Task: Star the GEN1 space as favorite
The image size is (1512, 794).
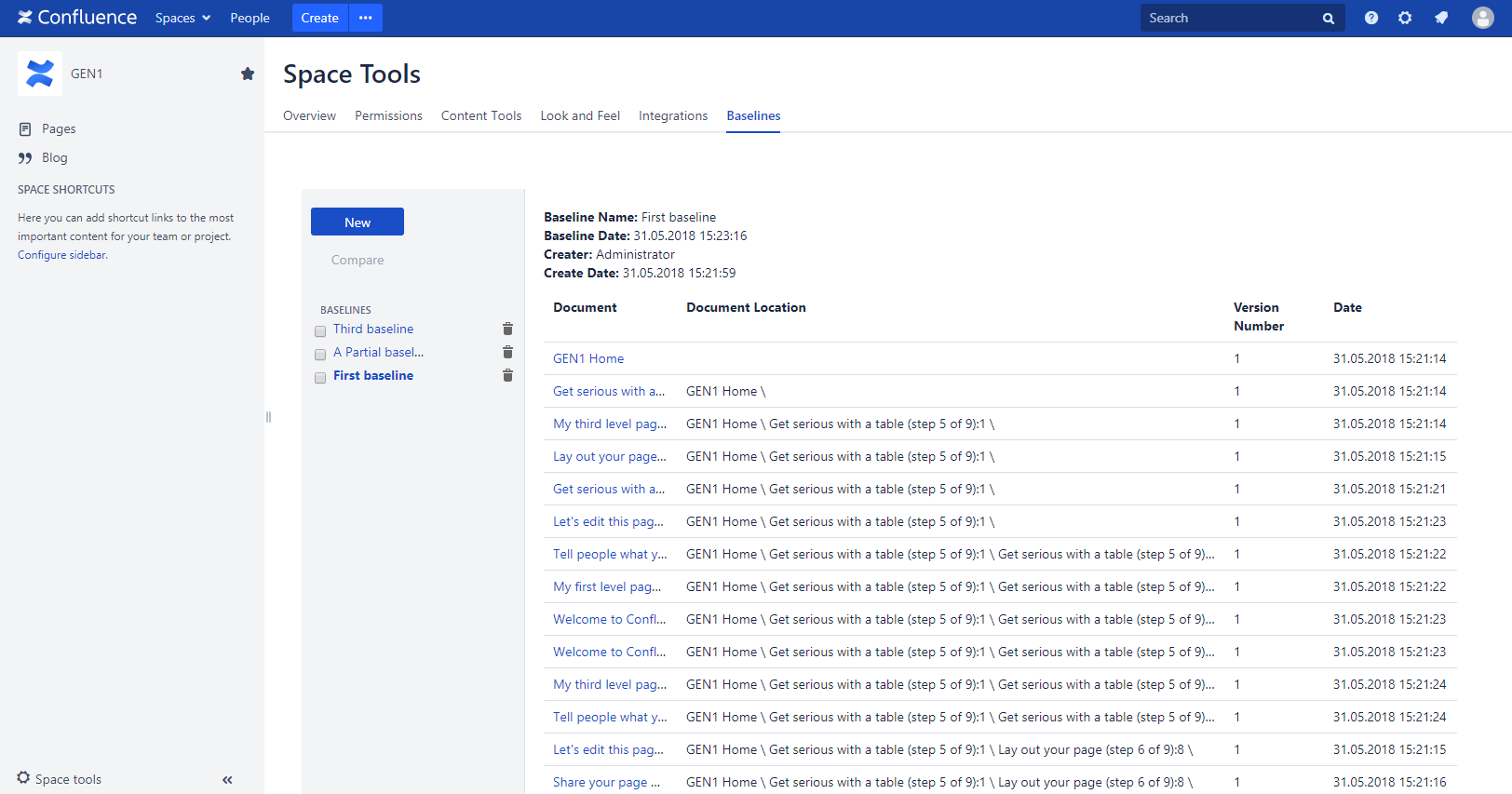Action: pyautogui.click(x=248, y=74)
